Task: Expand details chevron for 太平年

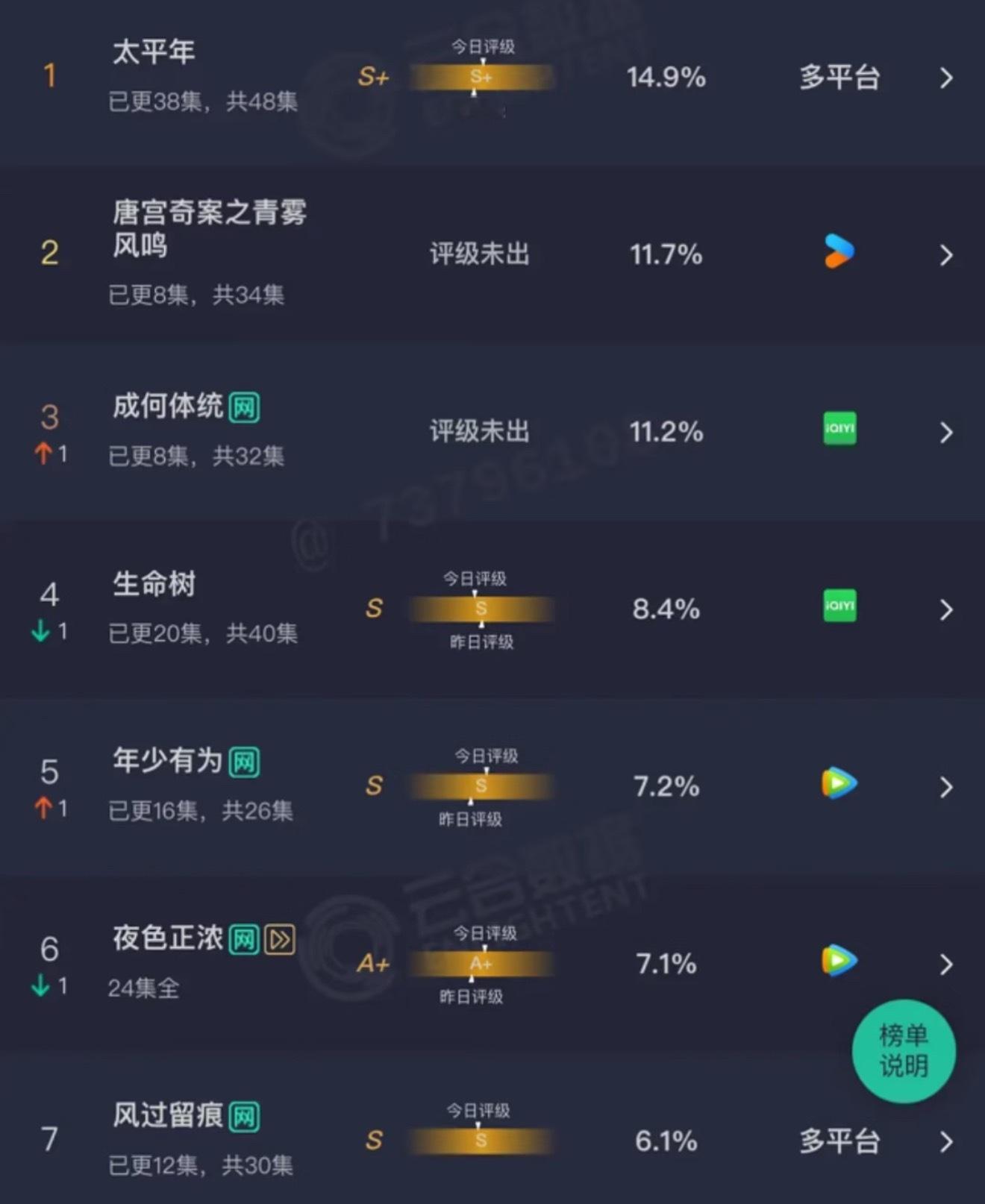Action: [x=946, y=78]
